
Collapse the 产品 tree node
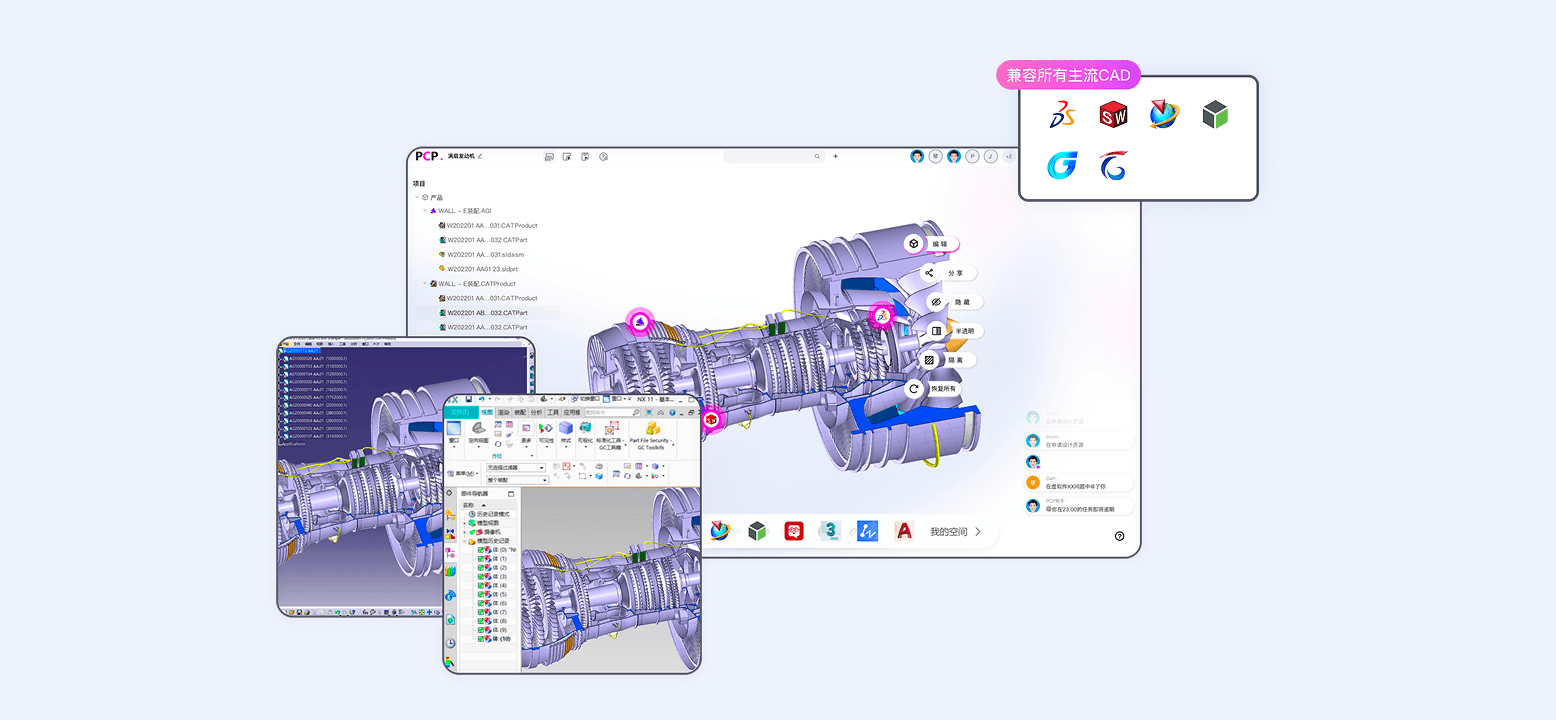[417, 197]
